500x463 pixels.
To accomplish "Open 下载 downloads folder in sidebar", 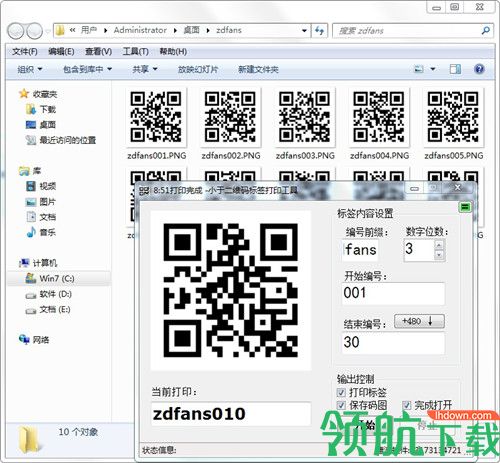I will 41,109.
